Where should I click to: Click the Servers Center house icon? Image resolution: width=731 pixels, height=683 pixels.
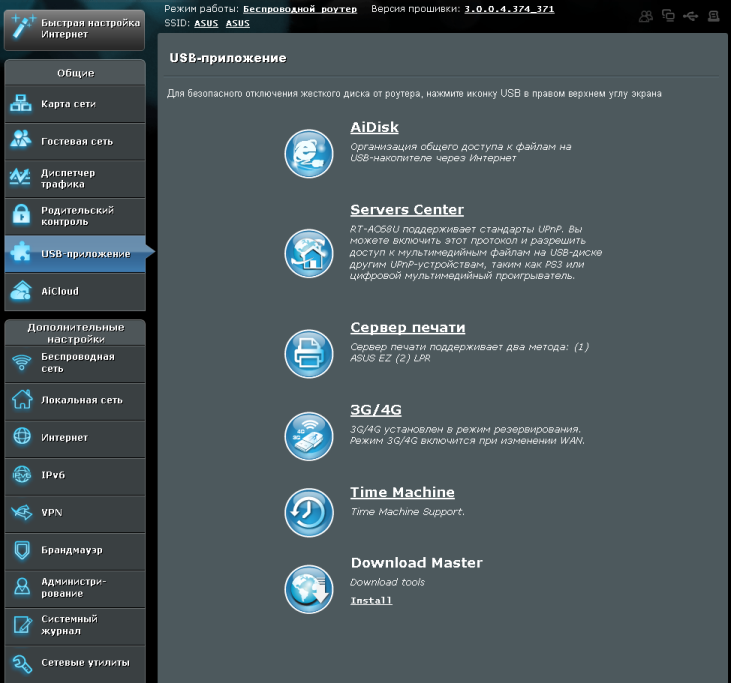pyautogui.click(x=309, y=254)
